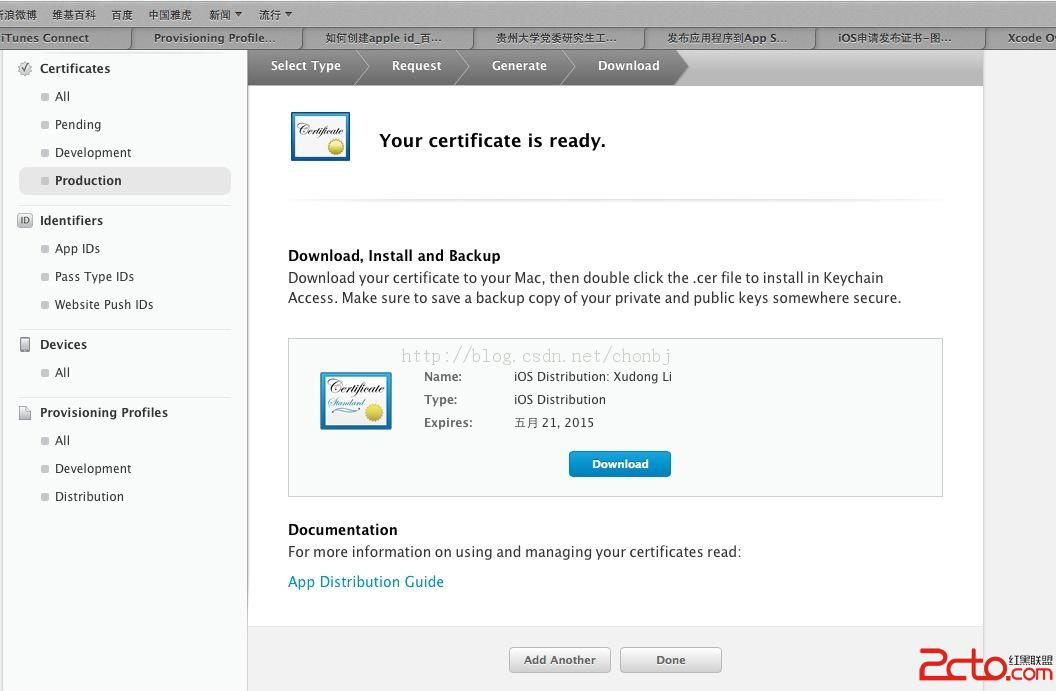Open App IDs under Identifiers

point(77,249)
